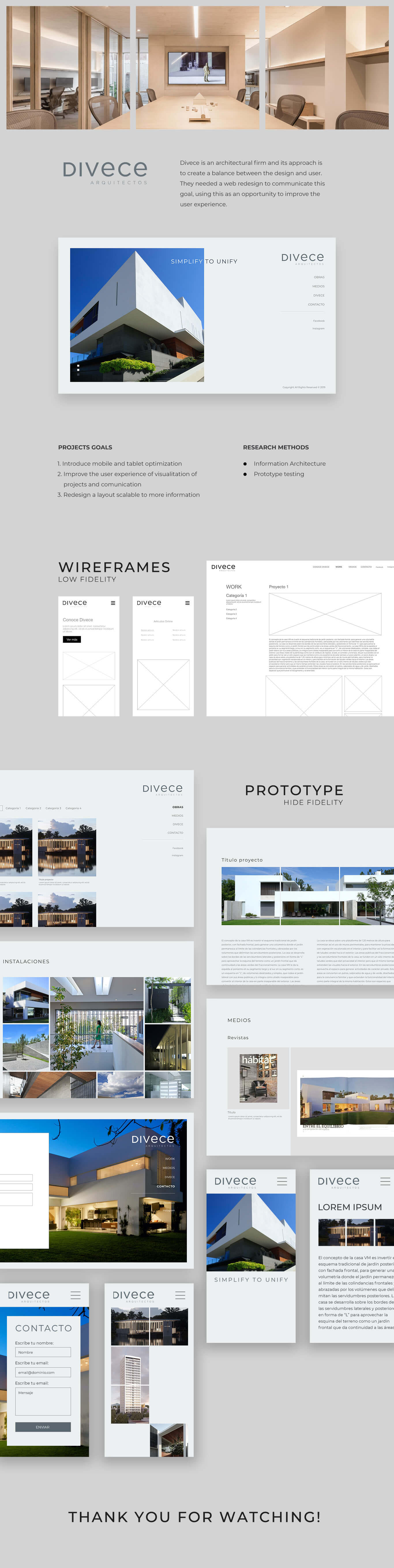This screenshot has width=394, height=1568.
Task: Select WORK on the night house contact page
Action: pos(170,1158)
